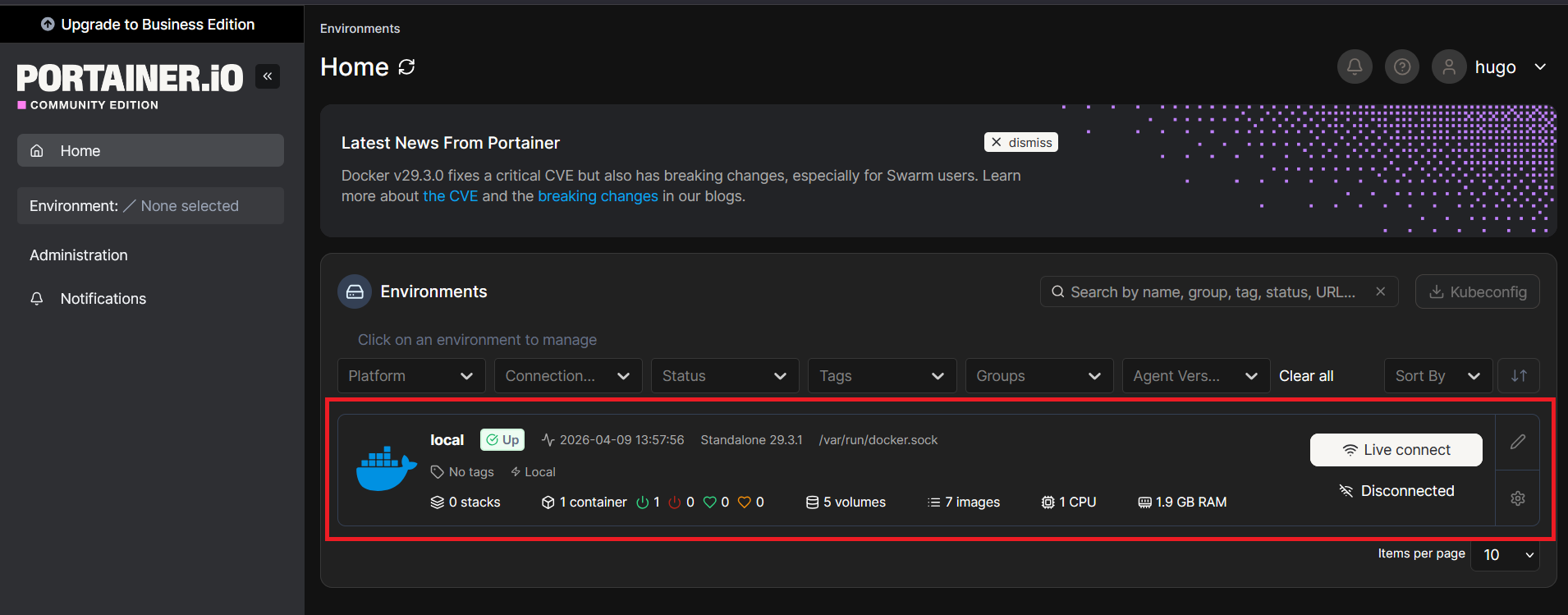Open local environment settings gear
The width and height of the screenshot is (1568, 615).
1518,498
